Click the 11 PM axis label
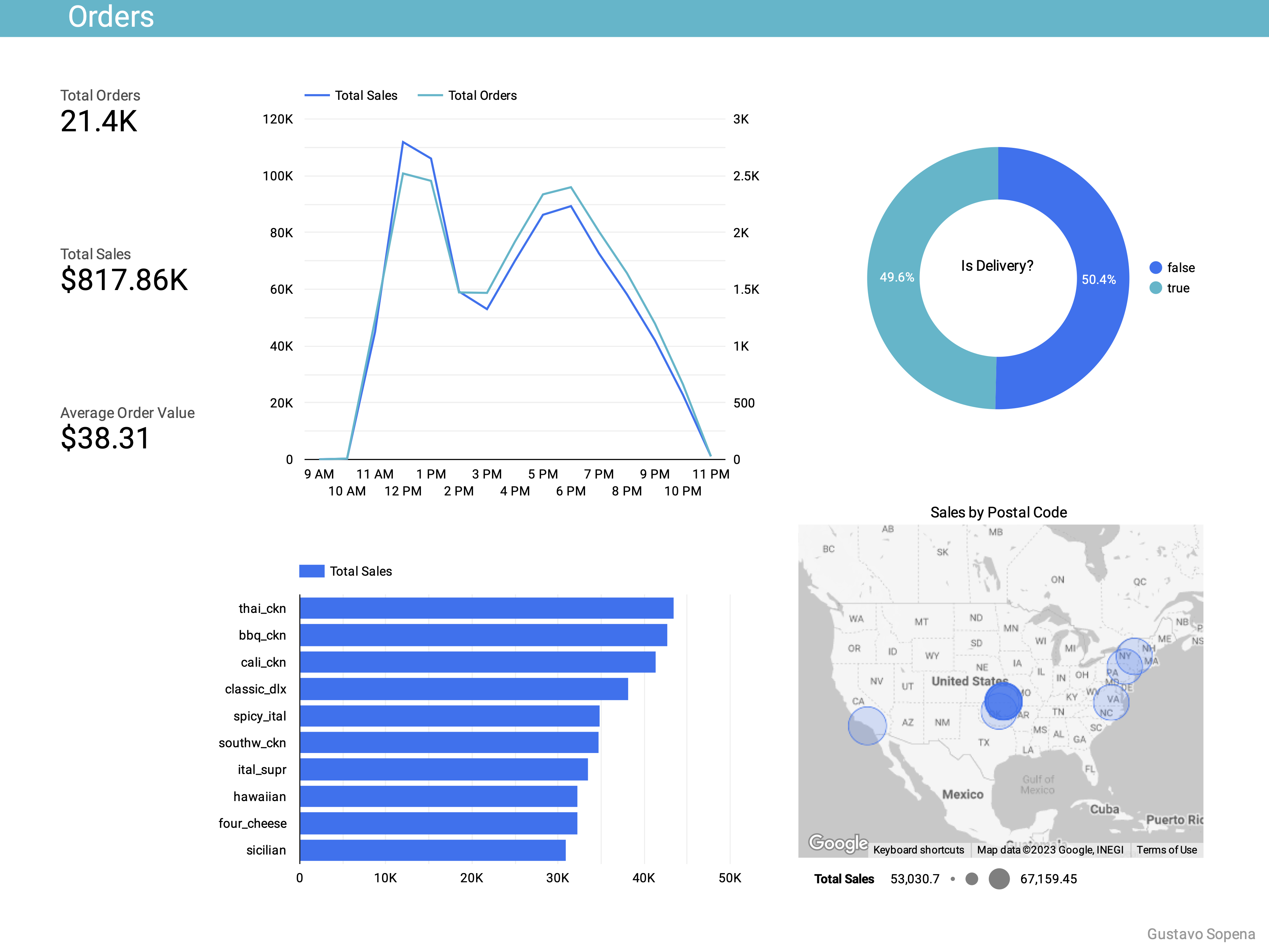Screen dimensions: 1269x952 click(711, 474)
